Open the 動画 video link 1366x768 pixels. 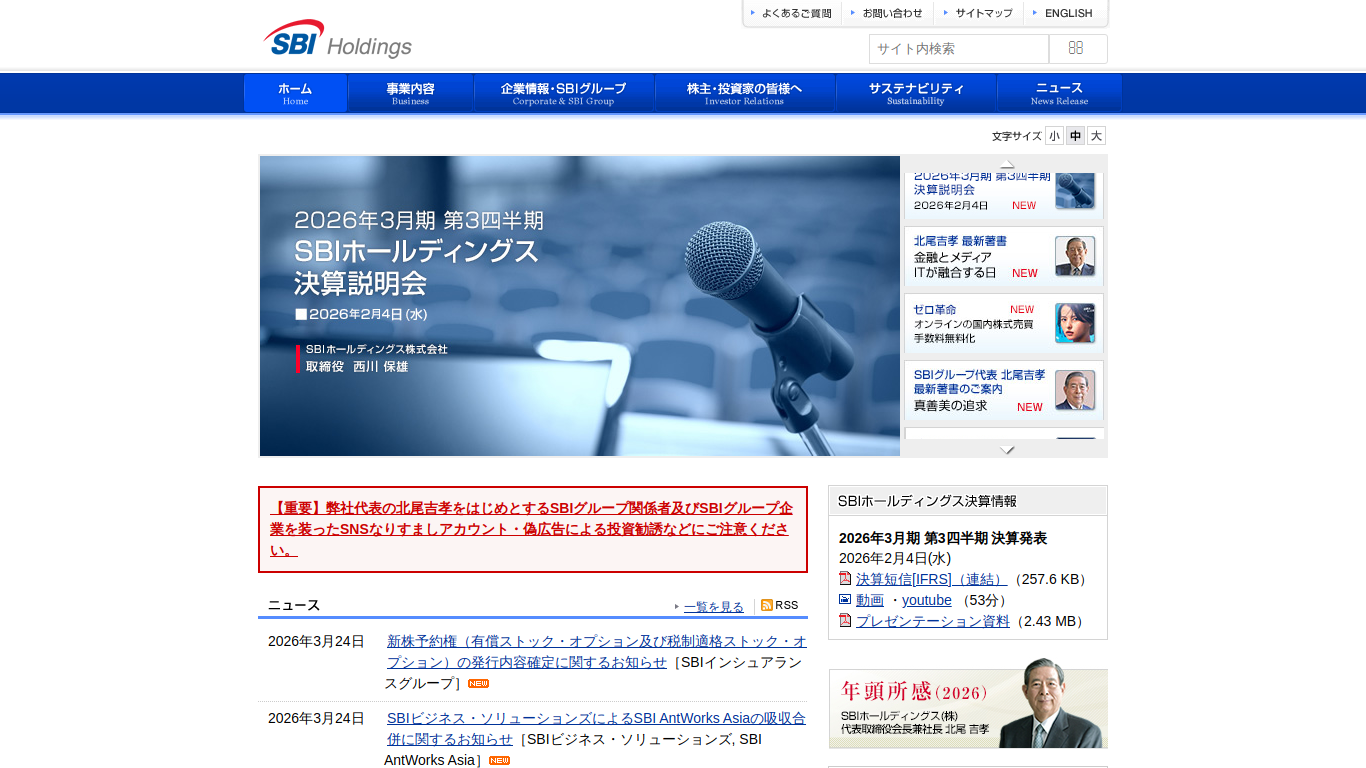pyautogui.click(x=870, y=600)
